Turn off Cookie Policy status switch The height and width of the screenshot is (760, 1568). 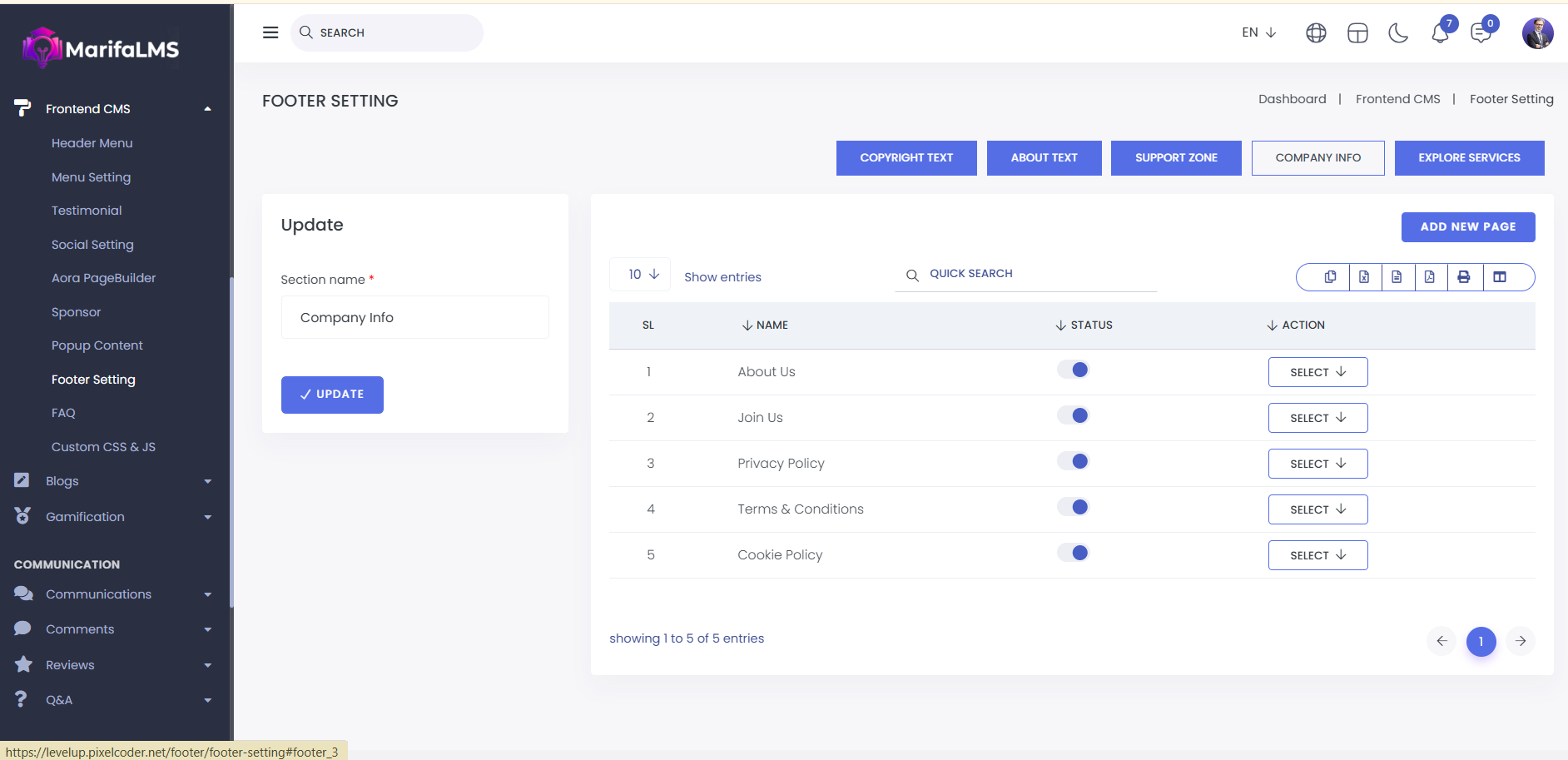[1073, 554]
